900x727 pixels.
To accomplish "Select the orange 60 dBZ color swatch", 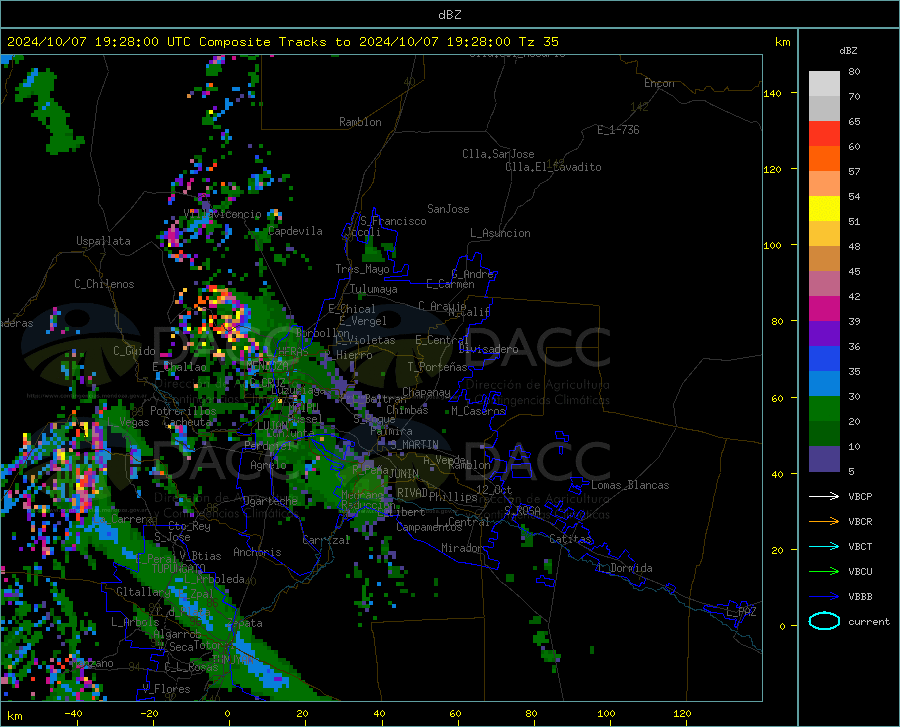I will 824,159.
